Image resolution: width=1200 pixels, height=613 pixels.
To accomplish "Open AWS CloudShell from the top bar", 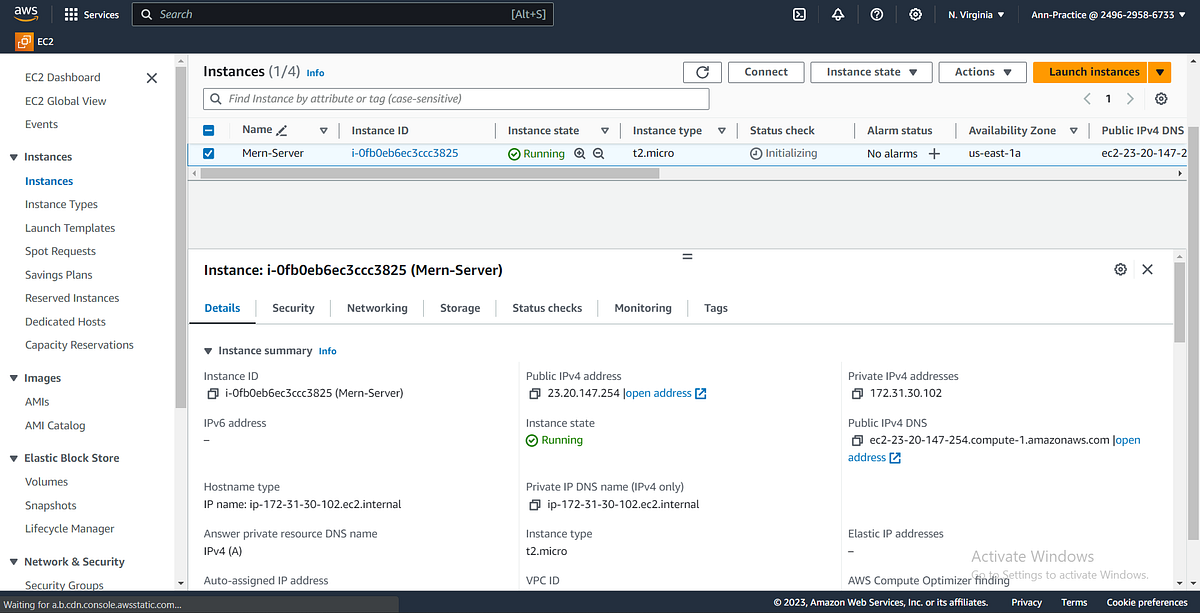I will coord(798,14).
